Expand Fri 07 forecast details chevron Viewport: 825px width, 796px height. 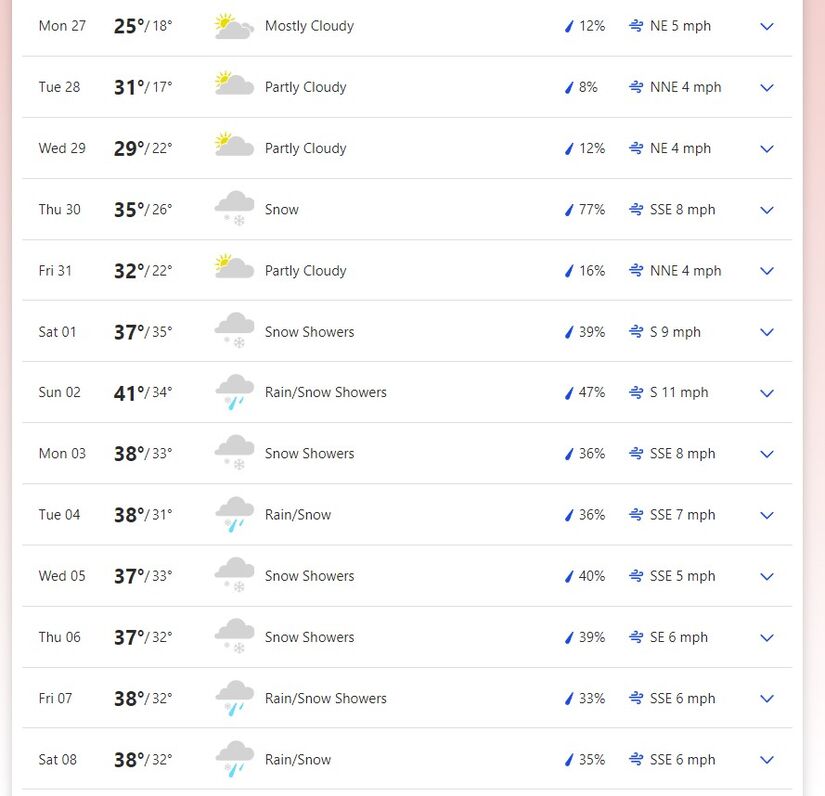(x=767, y=699)
